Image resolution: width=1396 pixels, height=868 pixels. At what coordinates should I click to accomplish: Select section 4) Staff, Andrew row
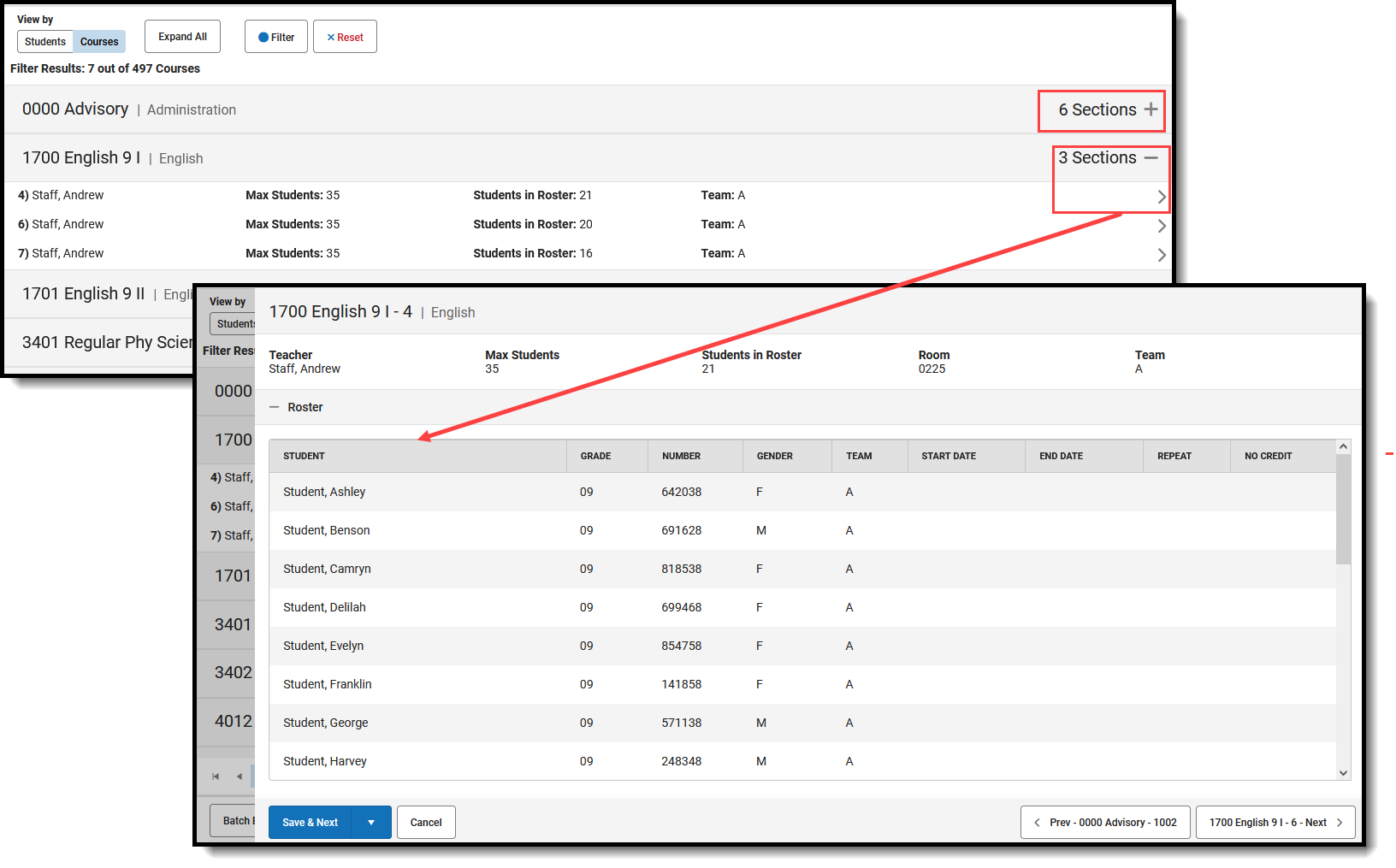coord(589,195)
